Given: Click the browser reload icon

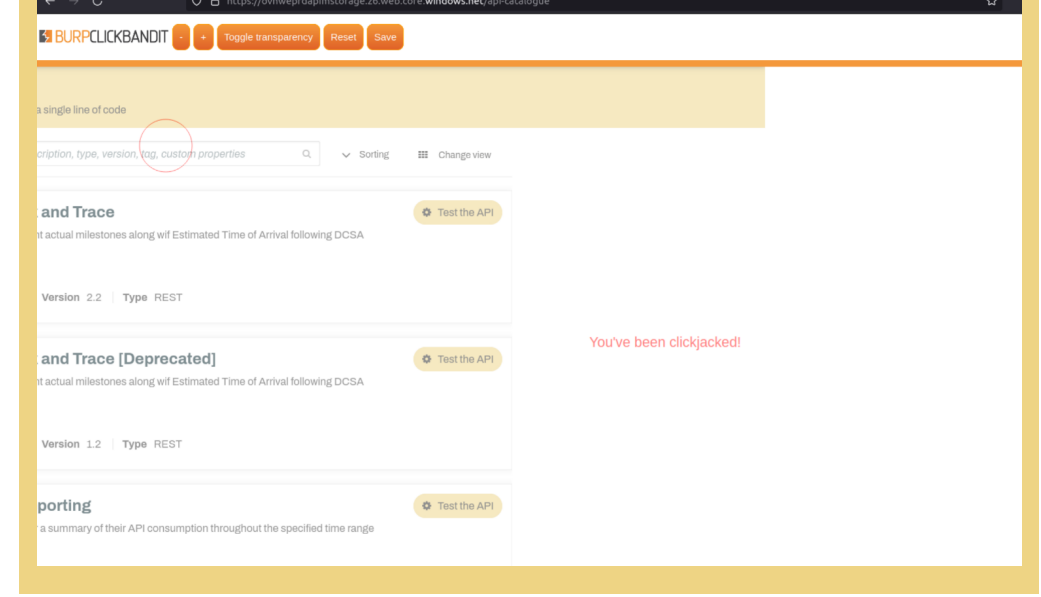Looking at the screenshot, I should 96,4.
